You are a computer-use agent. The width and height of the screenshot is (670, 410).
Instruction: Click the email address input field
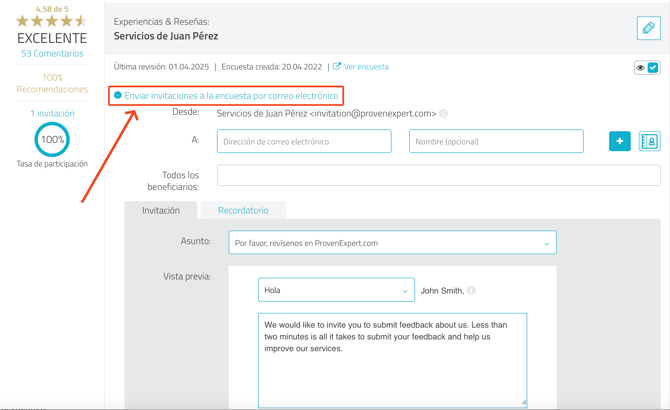[304, 142]
